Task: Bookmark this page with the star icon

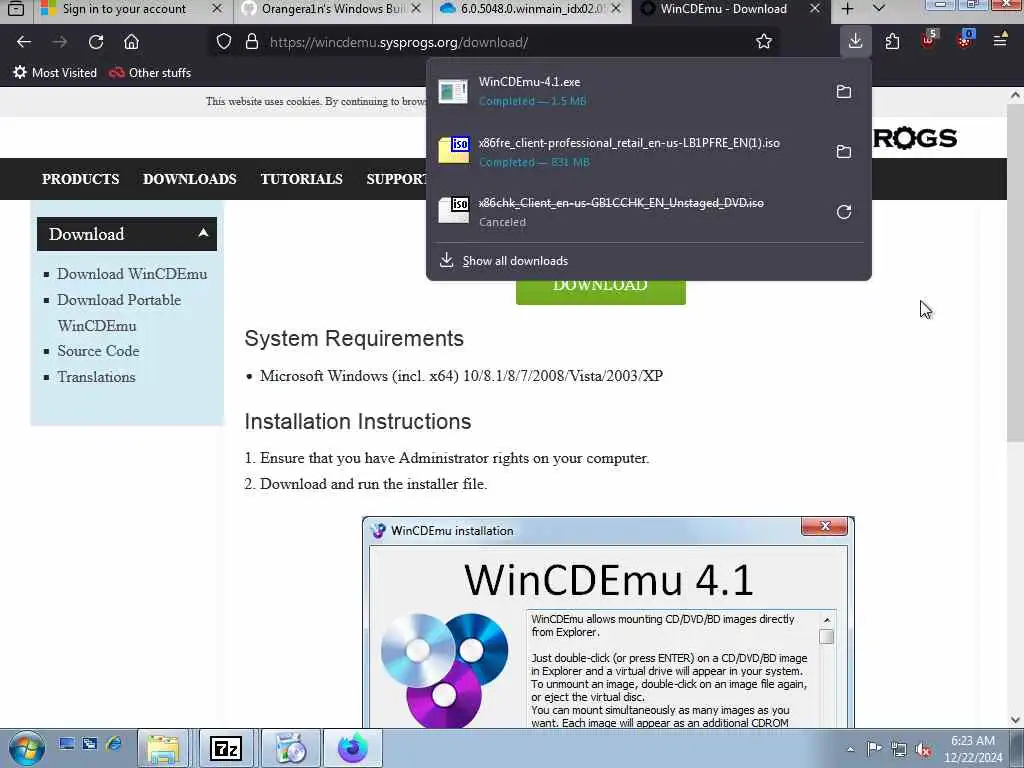Action: click(x=764, y=42)
